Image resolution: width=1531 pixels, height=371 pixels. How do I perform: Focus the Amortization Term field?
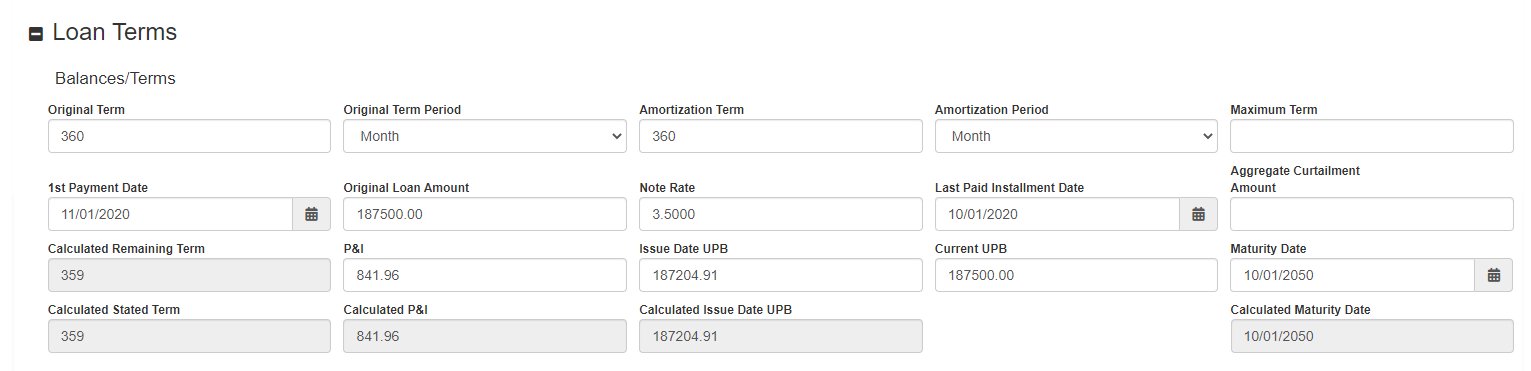tap(781, 136)
